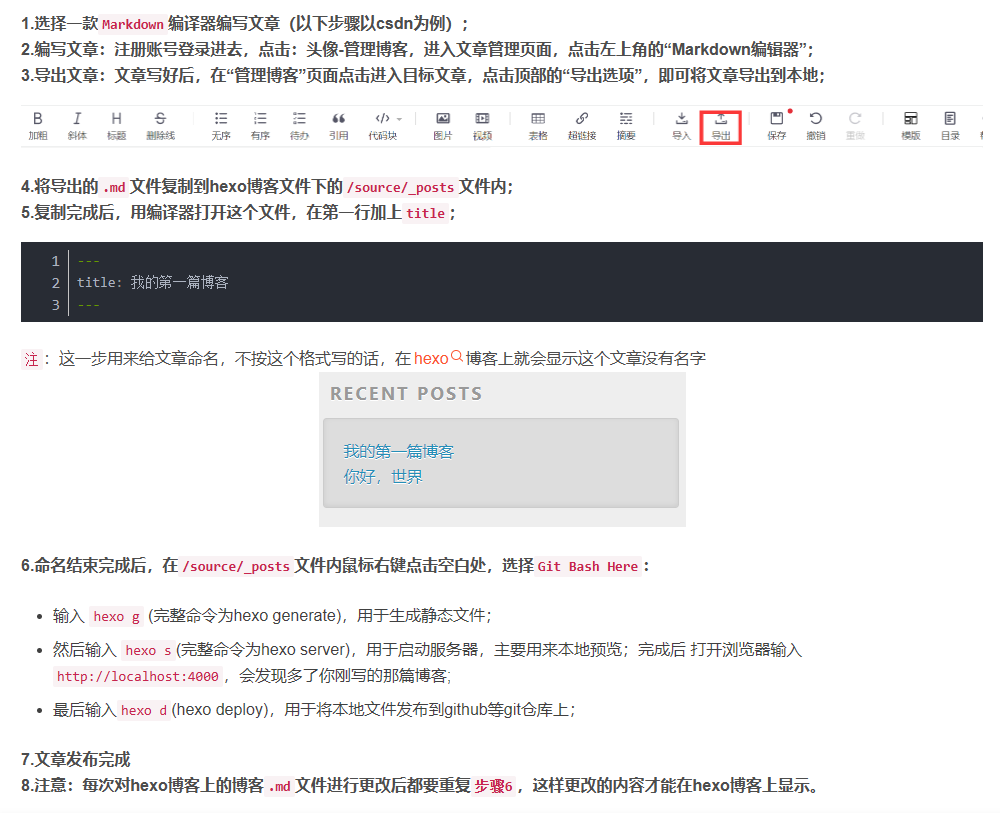The width and height of the screenshot is (1000, 813).
Task: Open the 你好，世界 recent post link
Action: pos(383,476)
